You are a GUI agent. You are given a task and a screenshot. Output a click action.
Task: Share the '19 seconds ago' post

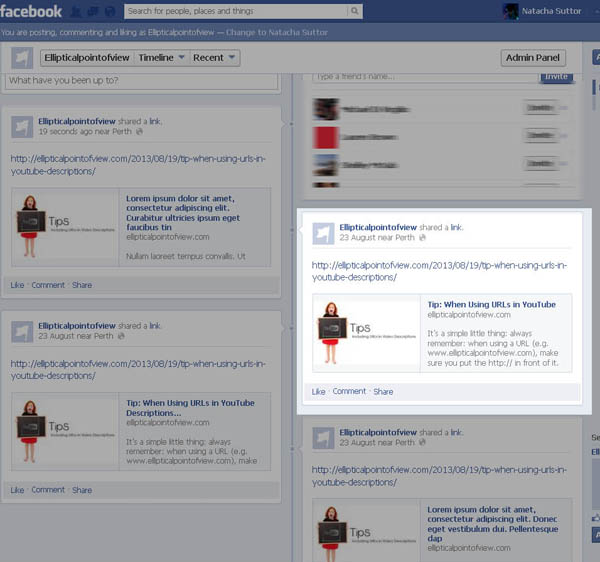coord(82,285)
